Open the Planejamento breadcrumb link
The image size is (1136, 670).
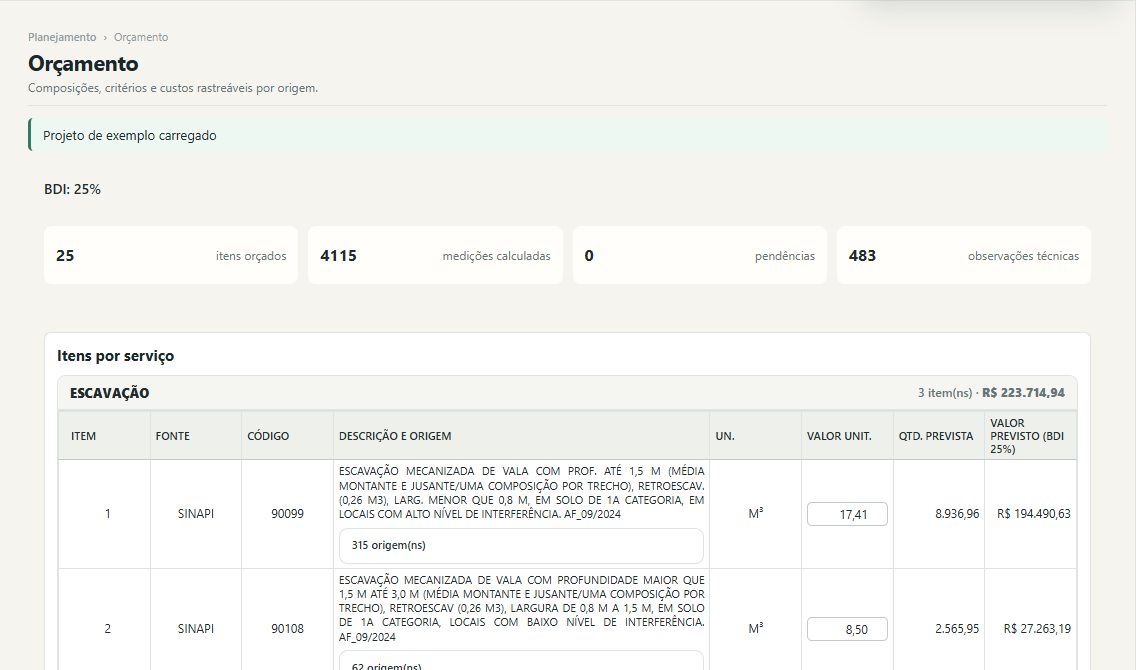pos(62,37)
